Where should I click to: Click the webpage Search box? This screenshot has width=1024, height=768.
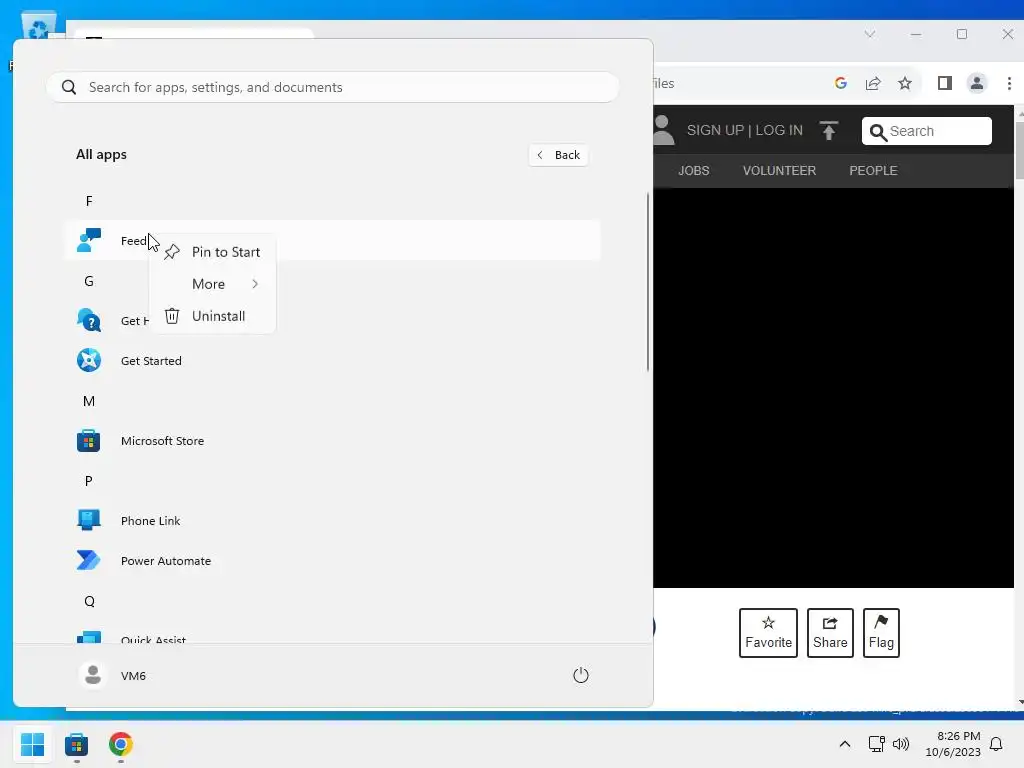tap(927, 131)
